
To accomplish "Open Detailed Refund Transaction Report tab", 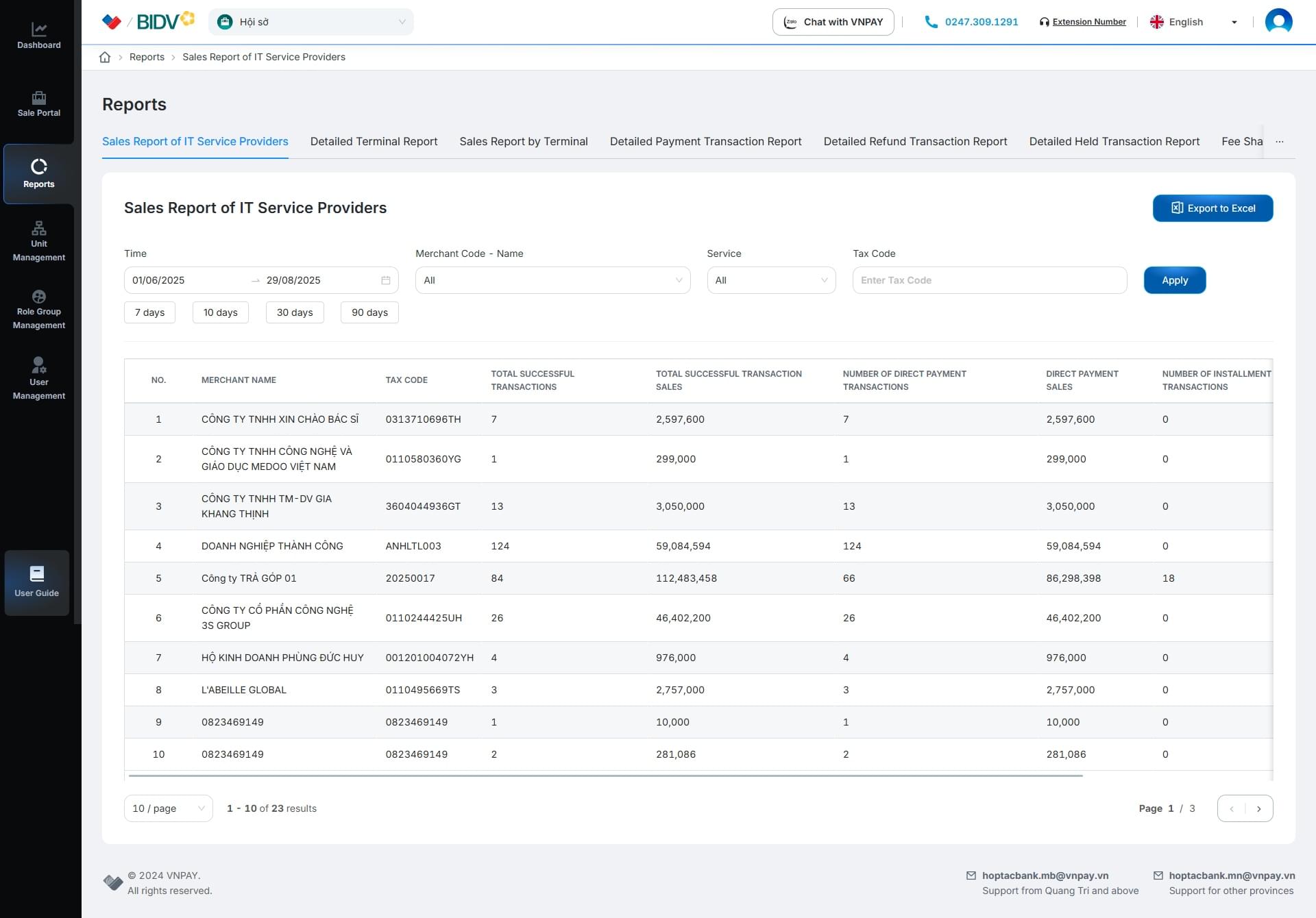I will pyautogui.click(x=915, y=142).
